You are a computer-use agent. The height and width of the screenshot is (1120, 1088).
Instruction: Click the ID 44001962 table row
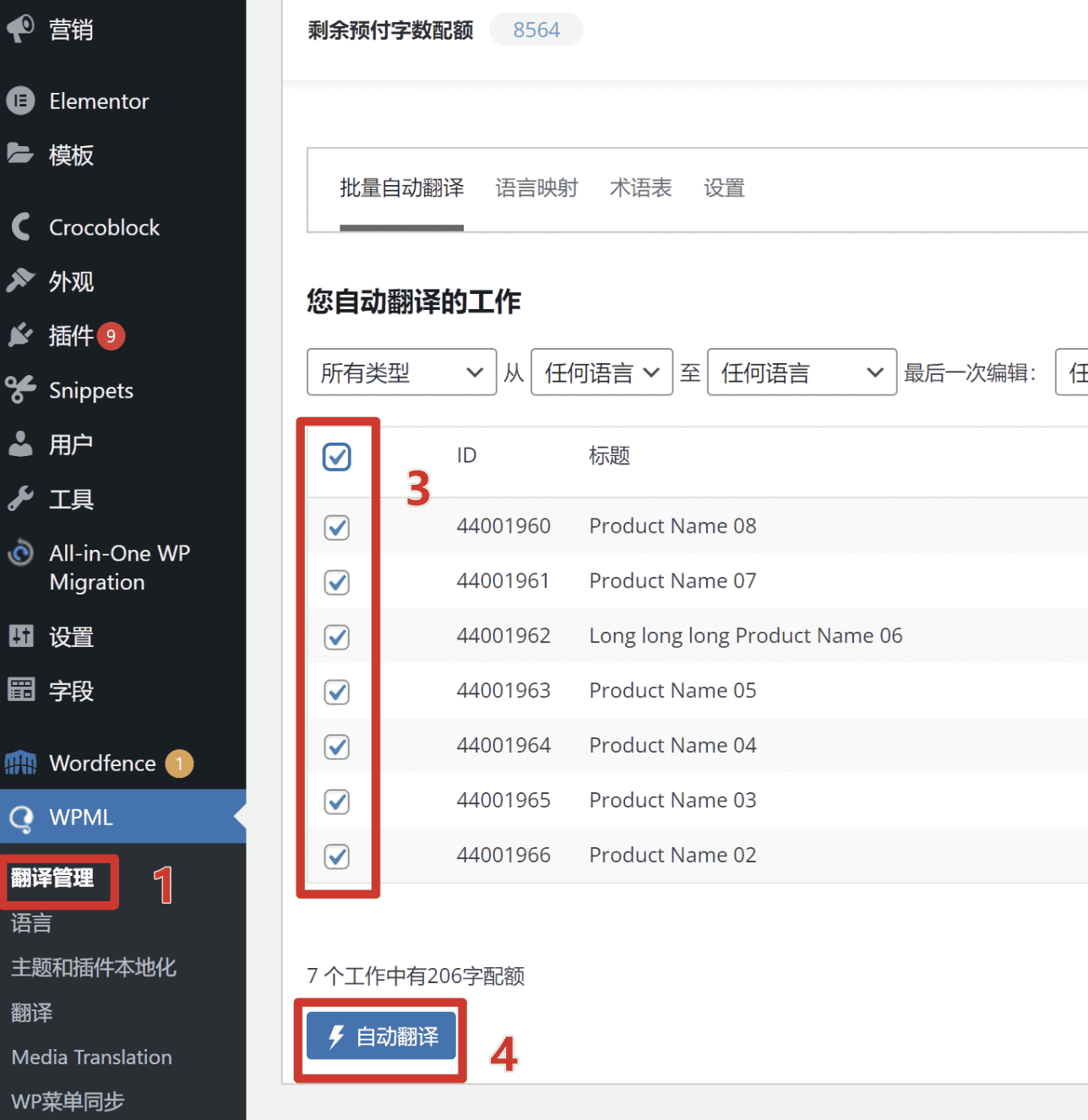pos(676,635)
